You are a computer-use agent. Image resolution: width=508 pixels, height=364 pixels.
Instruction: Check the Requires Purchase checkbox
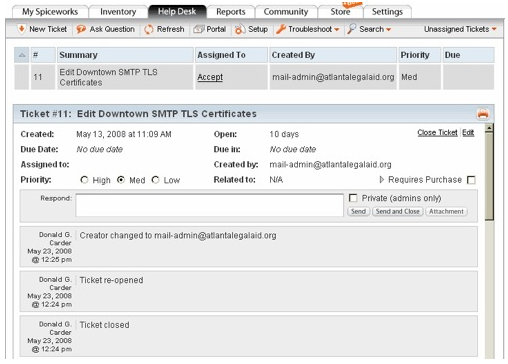pyautogui.click(x=471, y=180)
